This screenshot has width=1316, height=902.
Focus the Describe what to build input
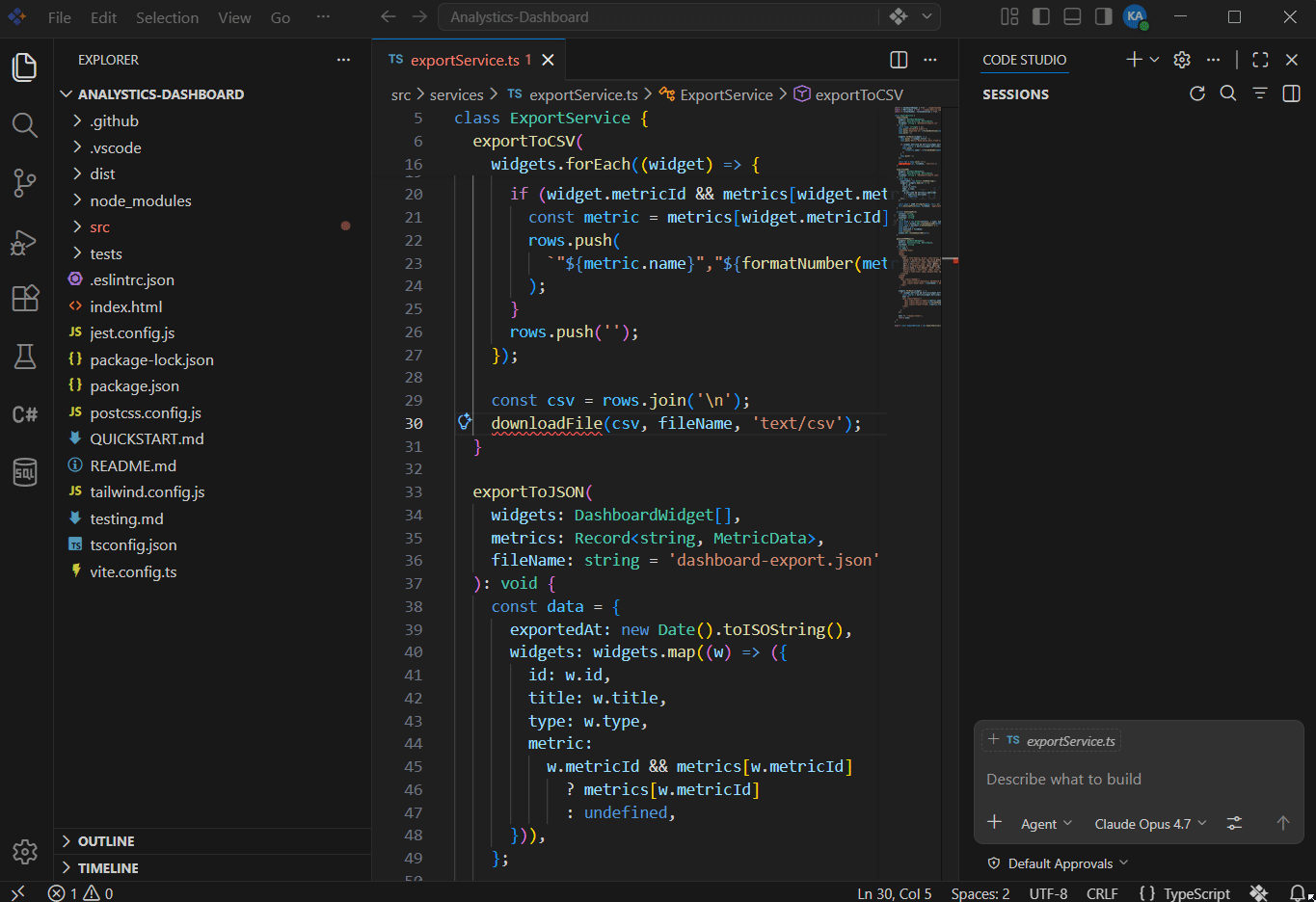point(1139,779)
